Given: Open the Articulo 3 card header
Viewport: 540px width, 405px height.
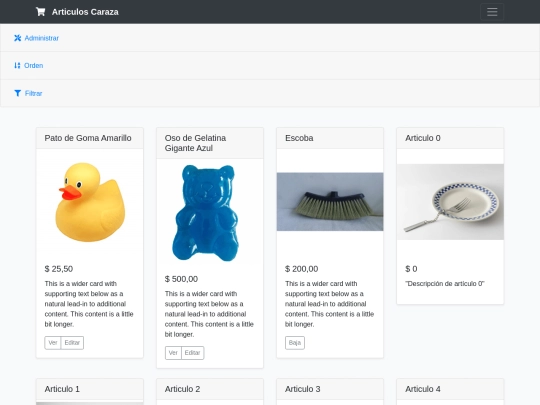Looking at the screenshot, I should pos(330,389).
